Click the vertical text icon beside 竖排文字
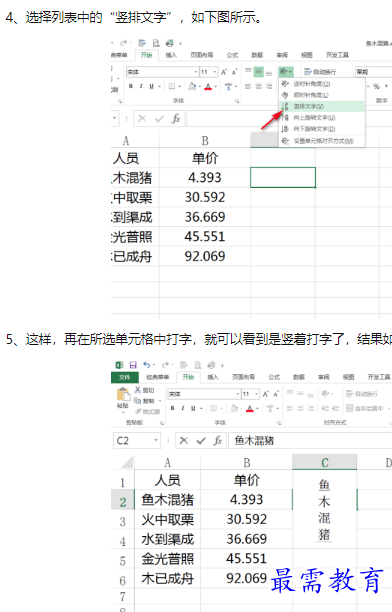392x612 pixels. pyautogui.click(x=285, y=106)
